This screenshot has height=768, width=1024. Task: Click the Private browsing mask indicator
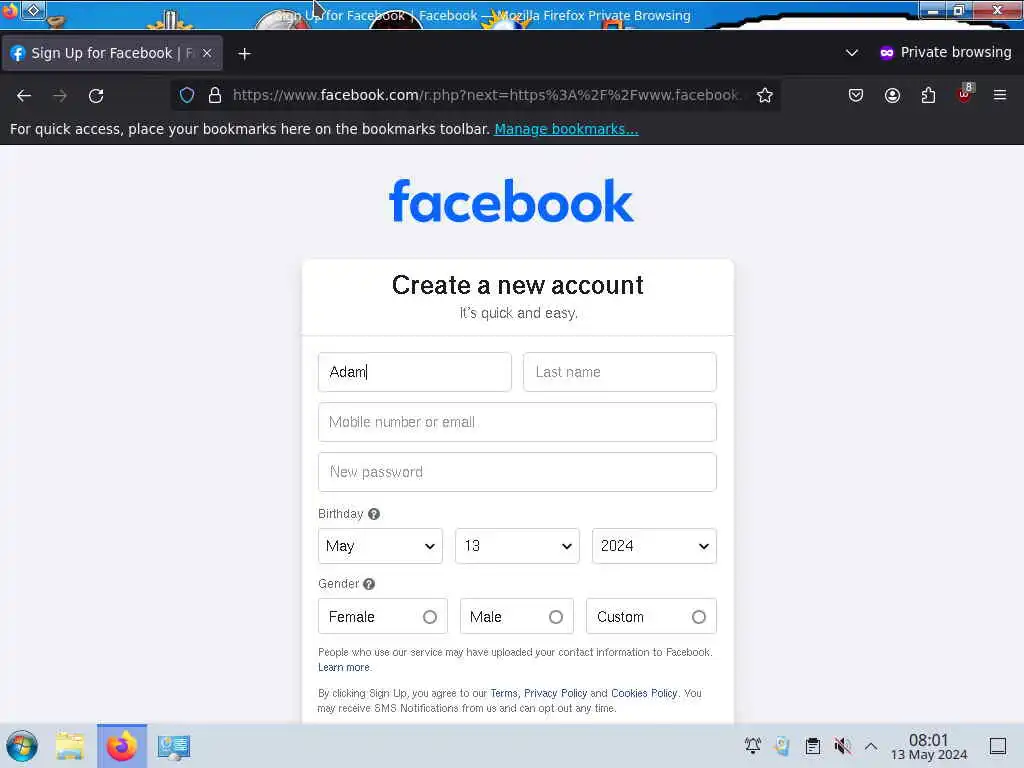(945, 52)
